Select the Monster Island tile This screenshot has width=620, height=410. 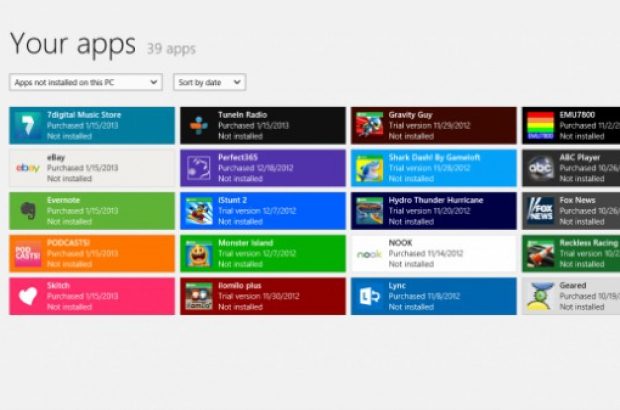(x=263, y=254)
